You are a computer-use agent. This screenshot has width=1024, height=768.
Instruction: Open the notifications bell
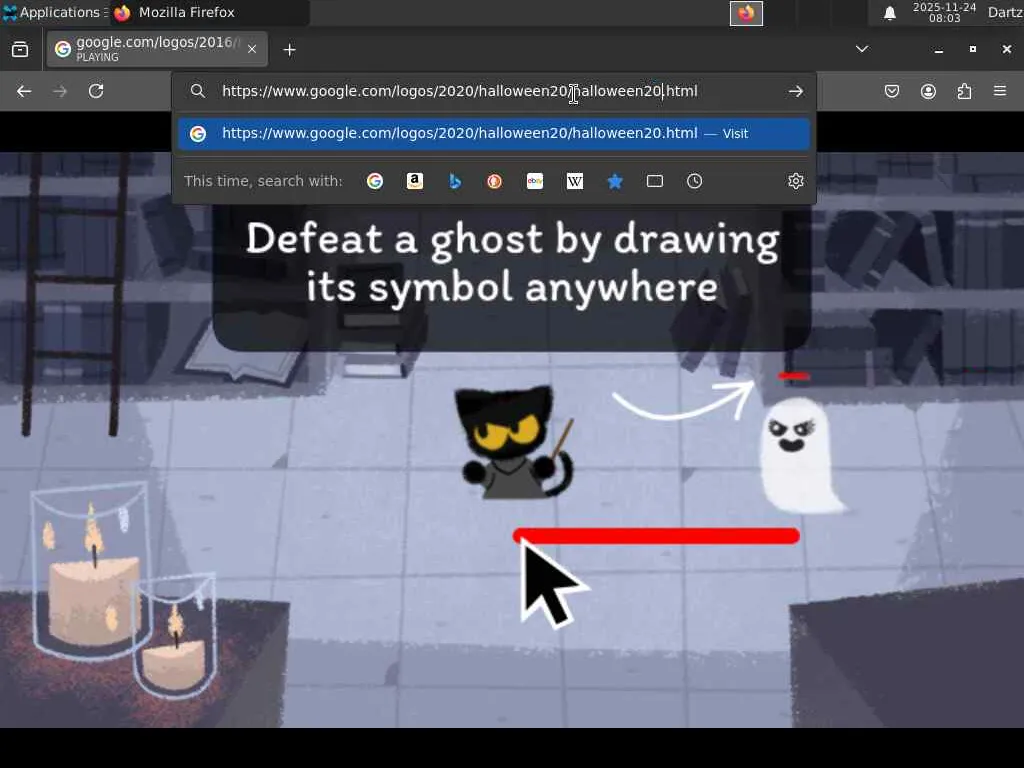(x=889, y=13)
